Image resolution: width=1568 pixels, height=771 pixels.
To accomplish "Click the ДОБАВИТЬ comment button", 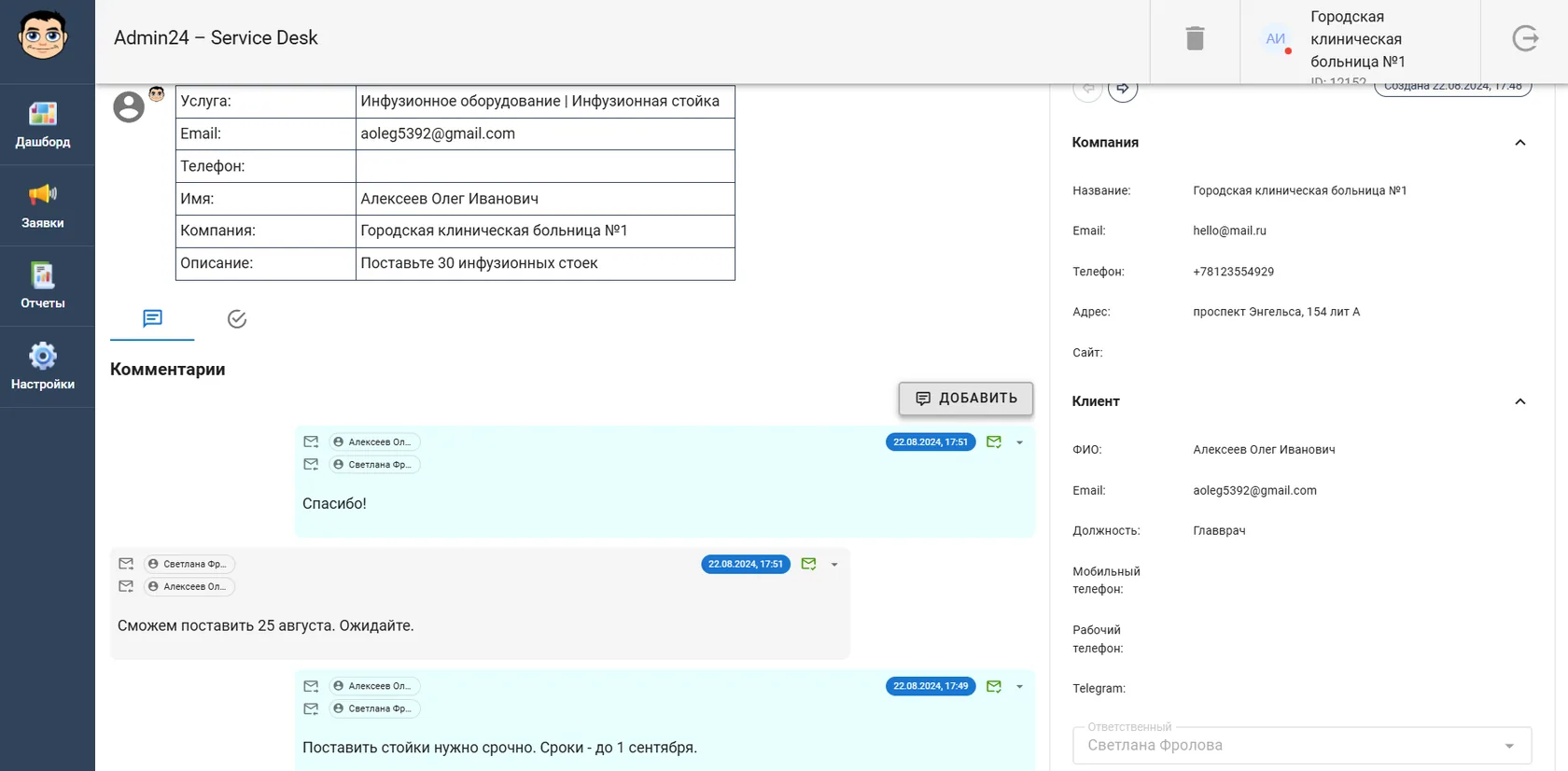I will click(966, 399).
